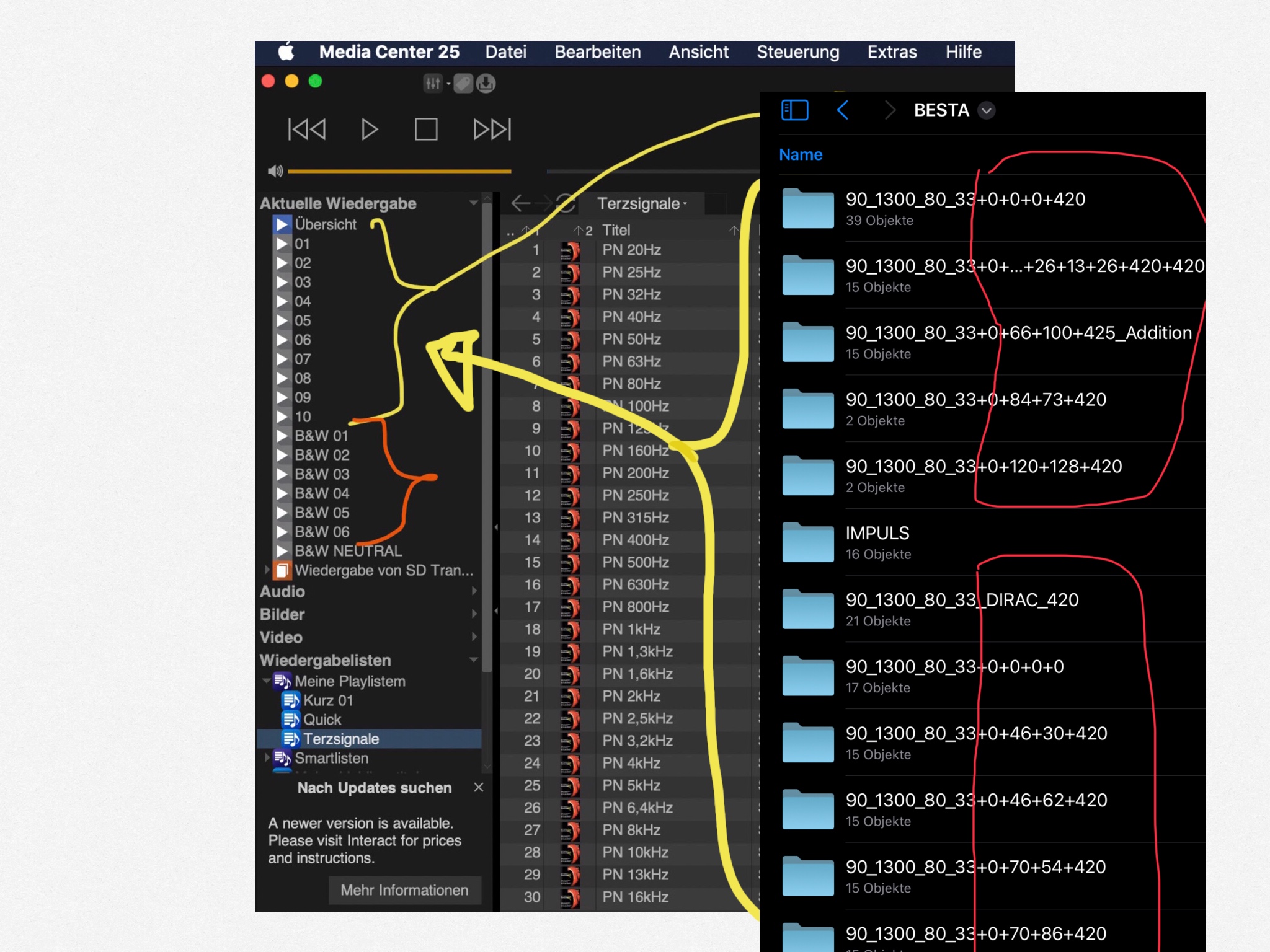This screenshot has width=1270, height=952.
Task: Click the tag icon in toolbar
Action: pos(463,83)
